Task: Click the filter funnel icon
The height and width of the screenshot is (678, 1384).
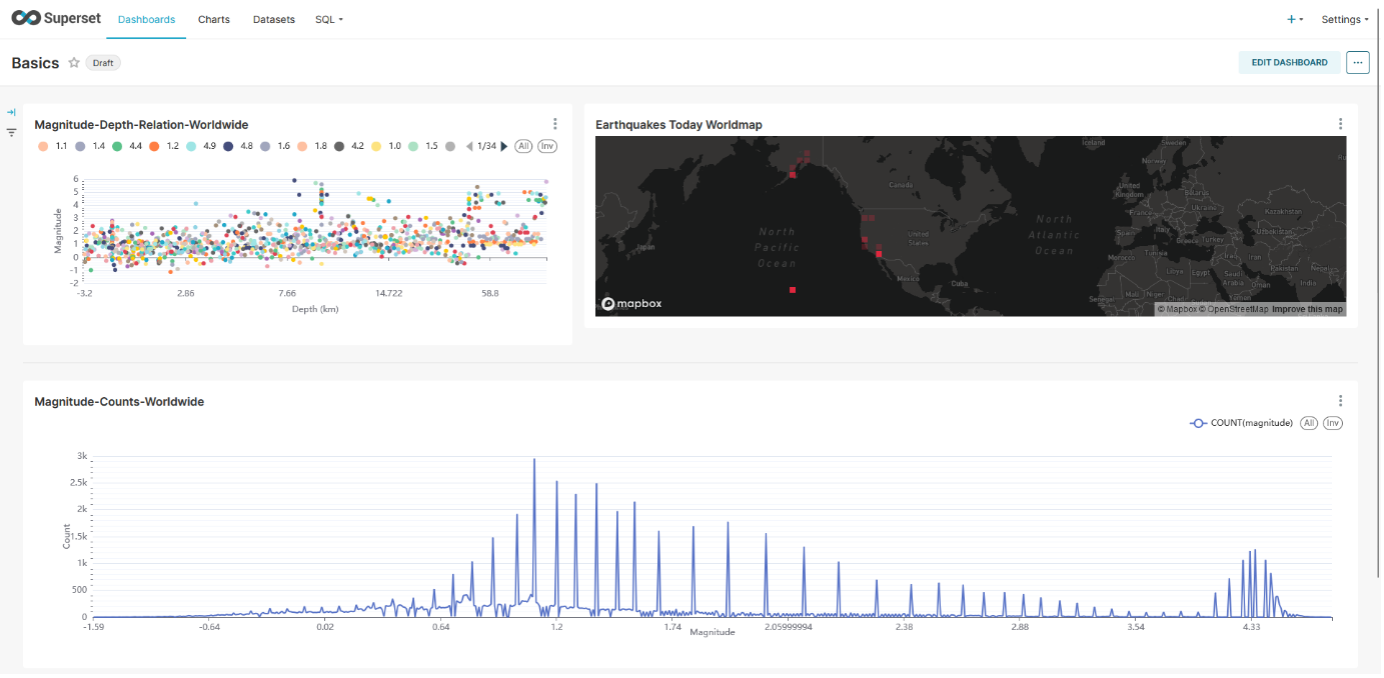Action: pyautogui.click(x=11, y=132)
